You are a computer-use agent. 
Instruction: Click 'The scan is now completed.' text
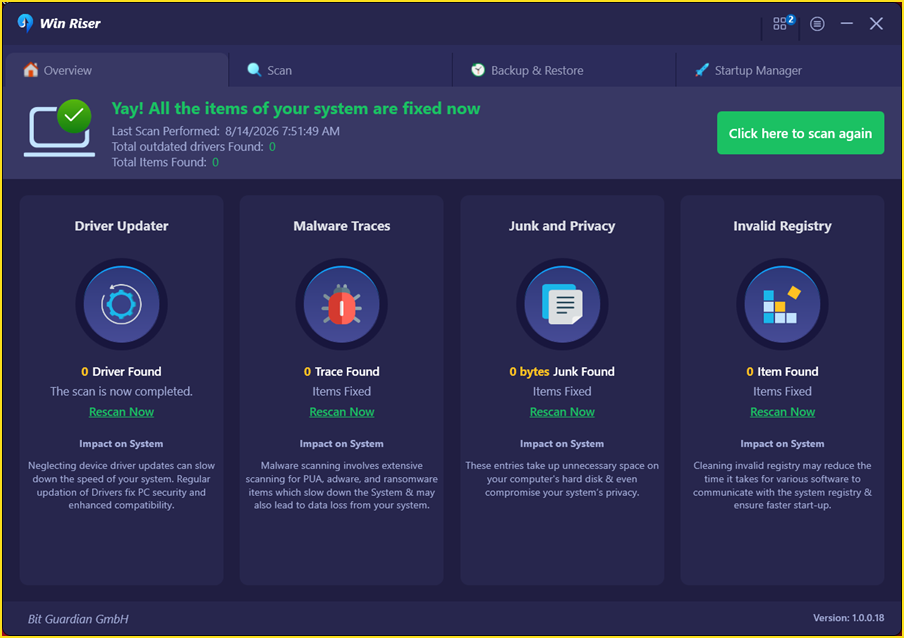tap(121, 391)
